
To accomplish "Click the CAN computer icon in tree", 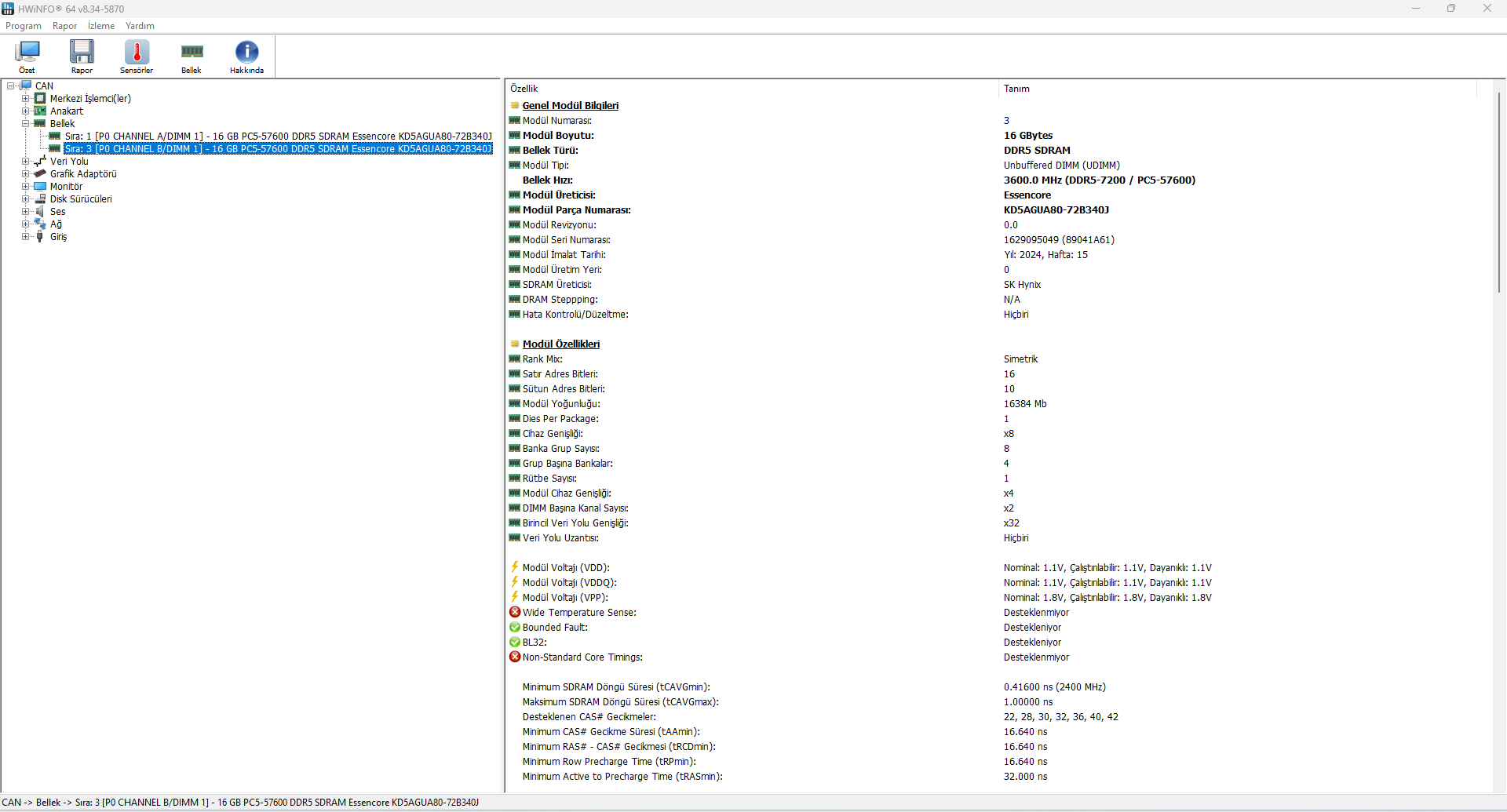I will pyautogui.click(x=26, y=86).
